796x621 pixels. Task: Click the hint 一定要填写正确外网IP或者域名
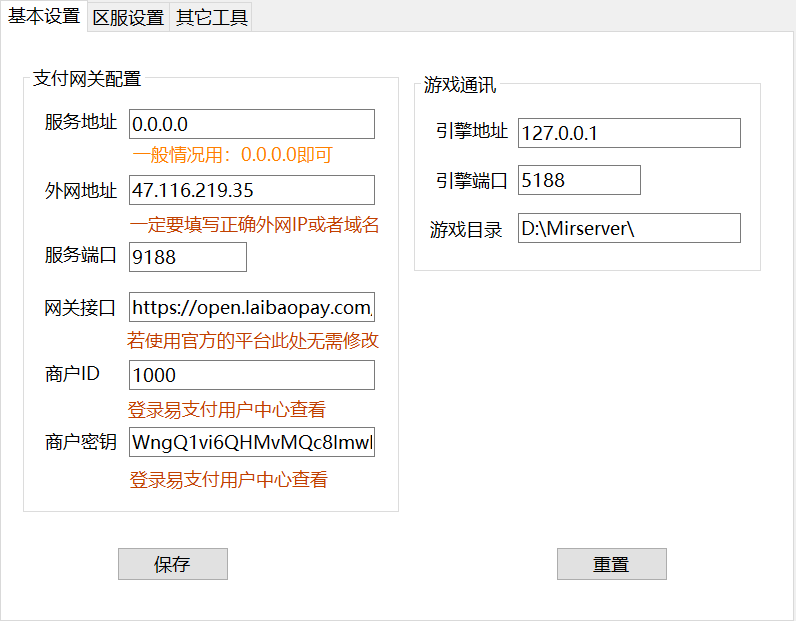(254, 224)
